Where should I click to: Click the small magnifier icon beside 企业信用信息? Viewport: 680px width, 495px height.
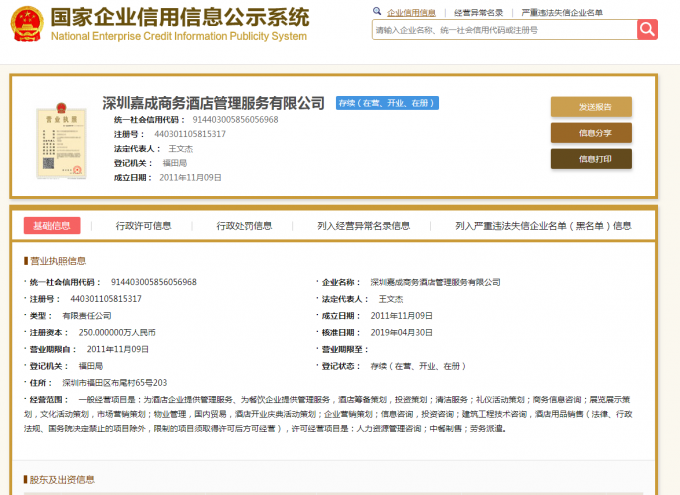[377, 11]
